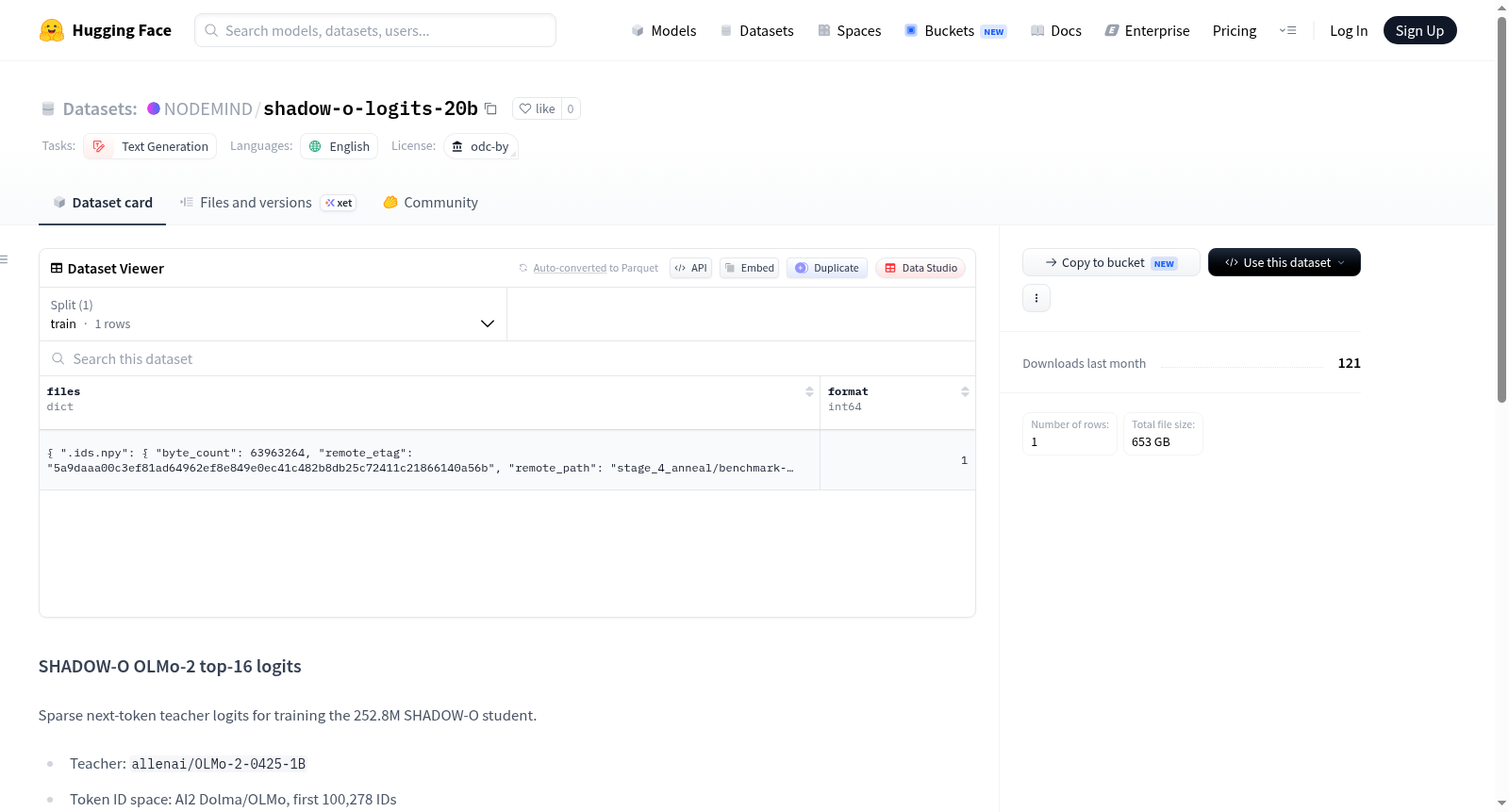Open the Split train selector
This screenshot has height=812, width=1509.
point(273,314)
